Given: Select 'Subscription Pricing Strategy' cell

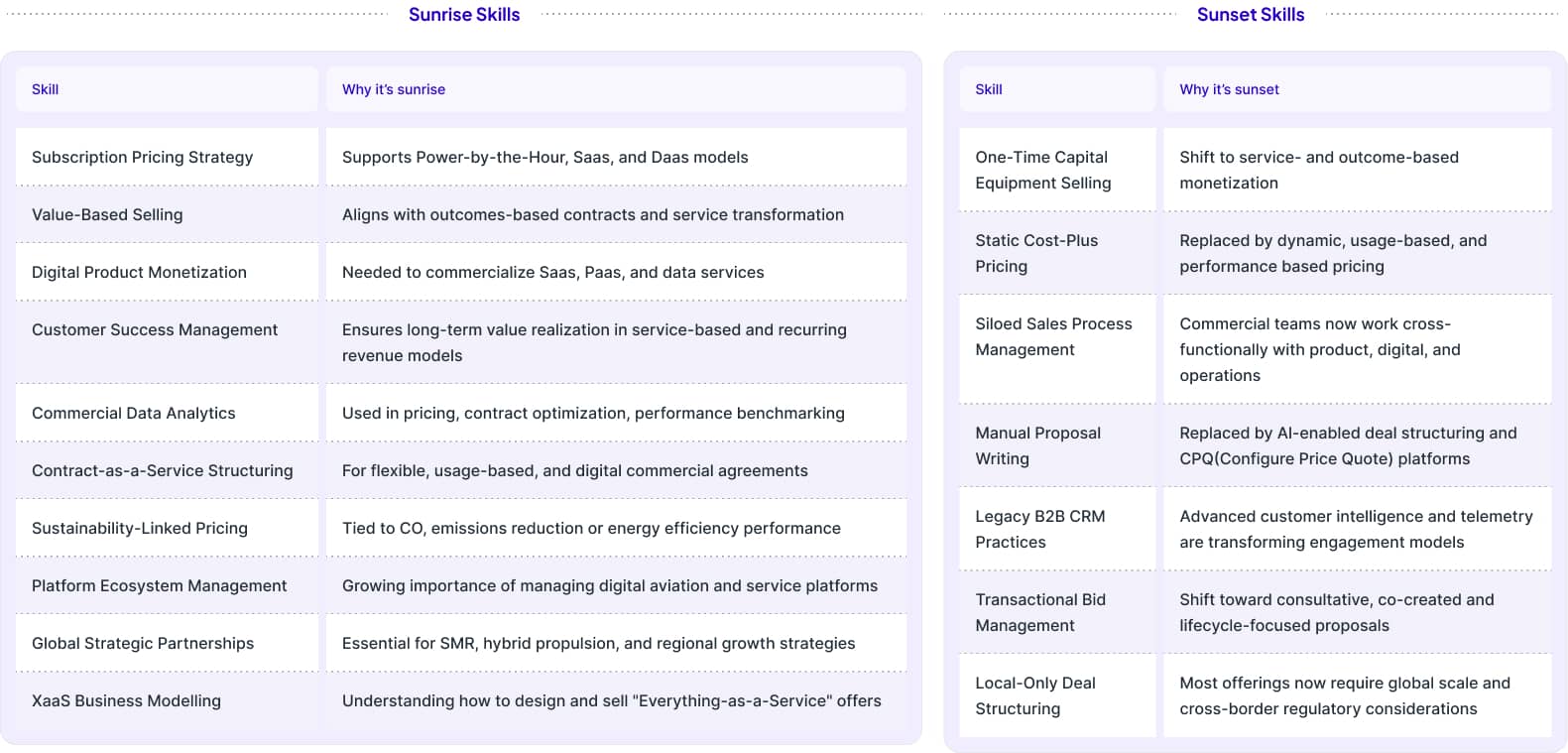Looking at the screenshot, I should (167, 157).
